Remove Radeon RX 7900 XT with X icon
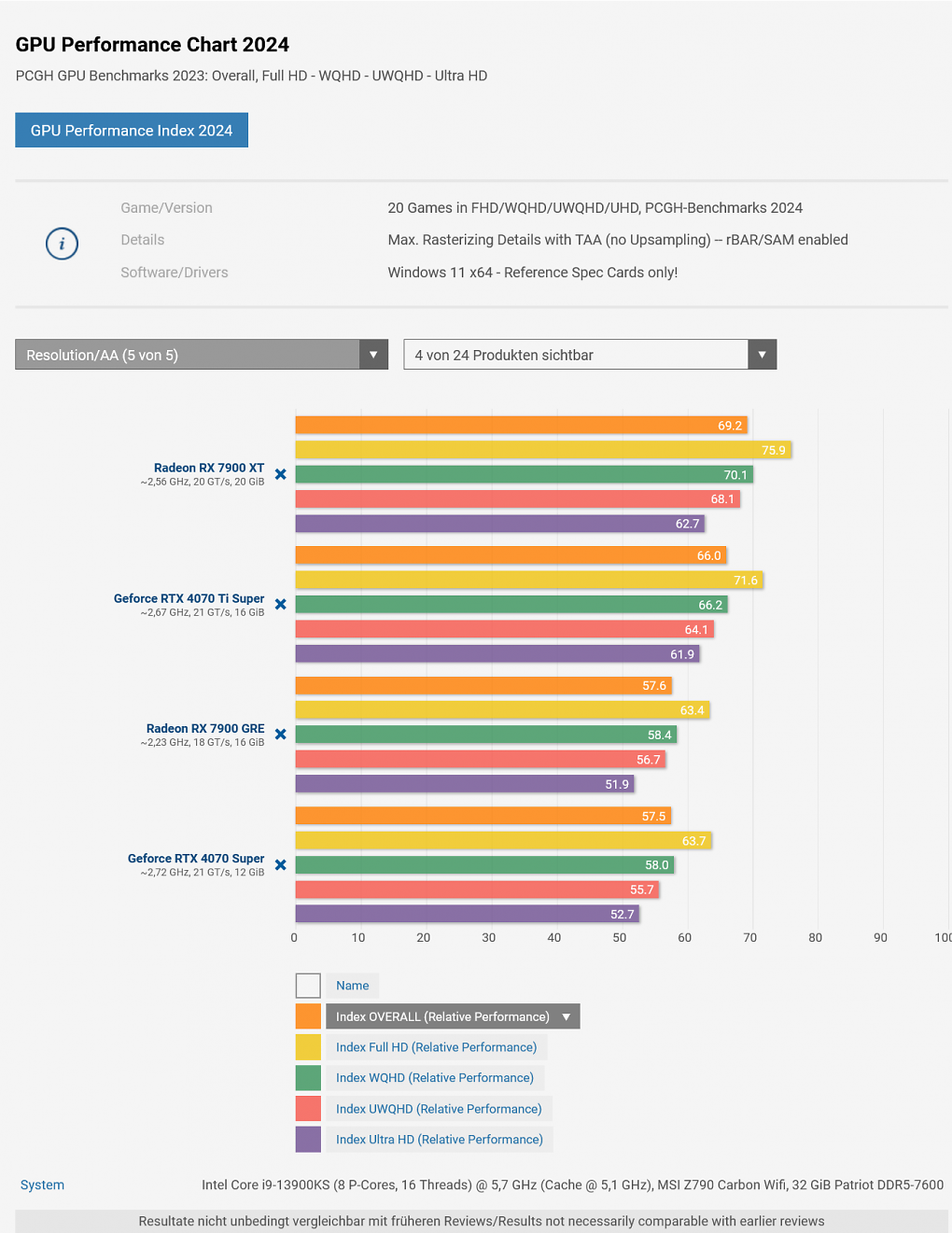This screenshot has width=952, height=1233. (280, 474)
